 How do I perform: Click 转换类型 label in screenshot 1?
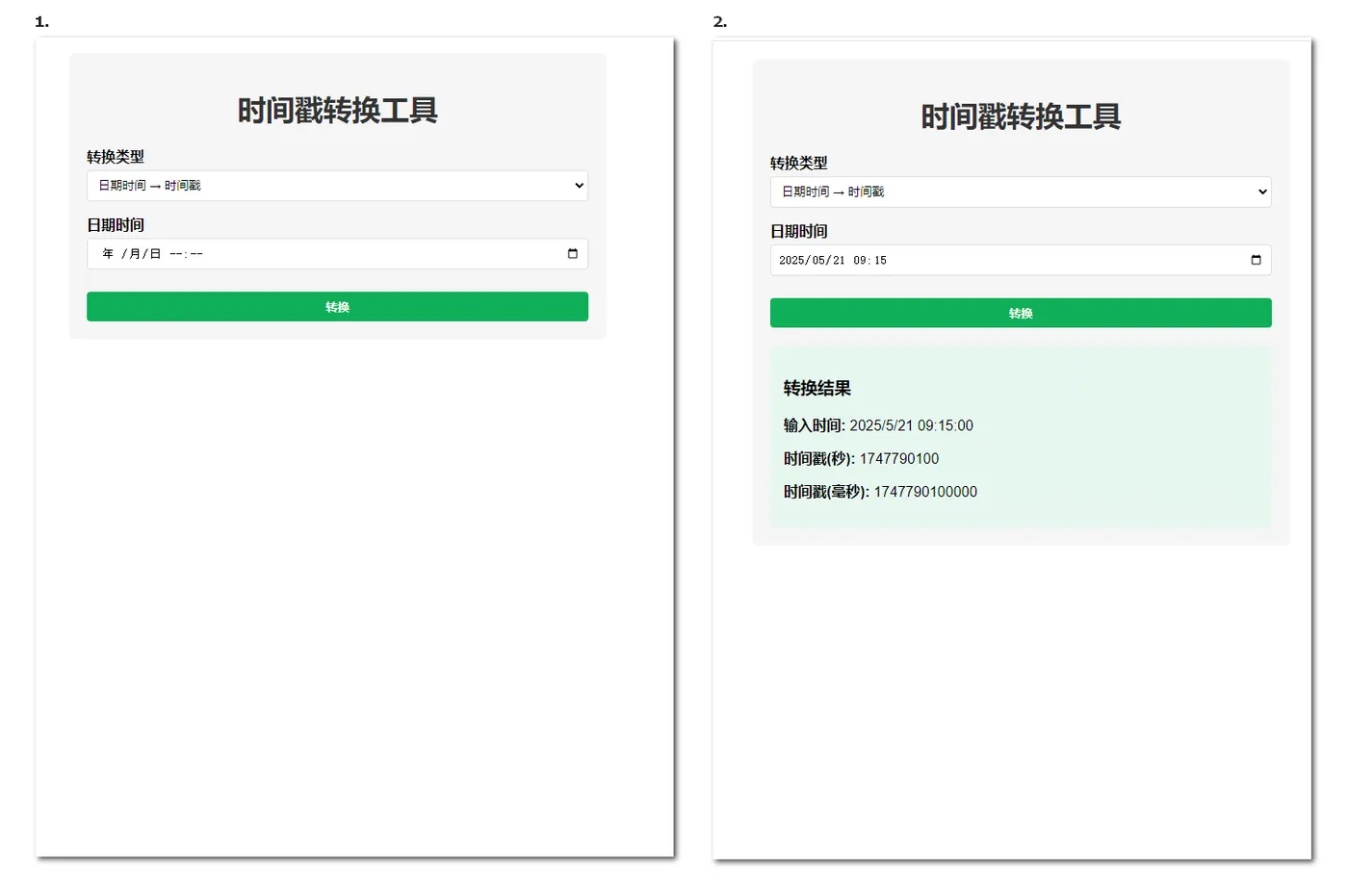click(x=116, y=157)
